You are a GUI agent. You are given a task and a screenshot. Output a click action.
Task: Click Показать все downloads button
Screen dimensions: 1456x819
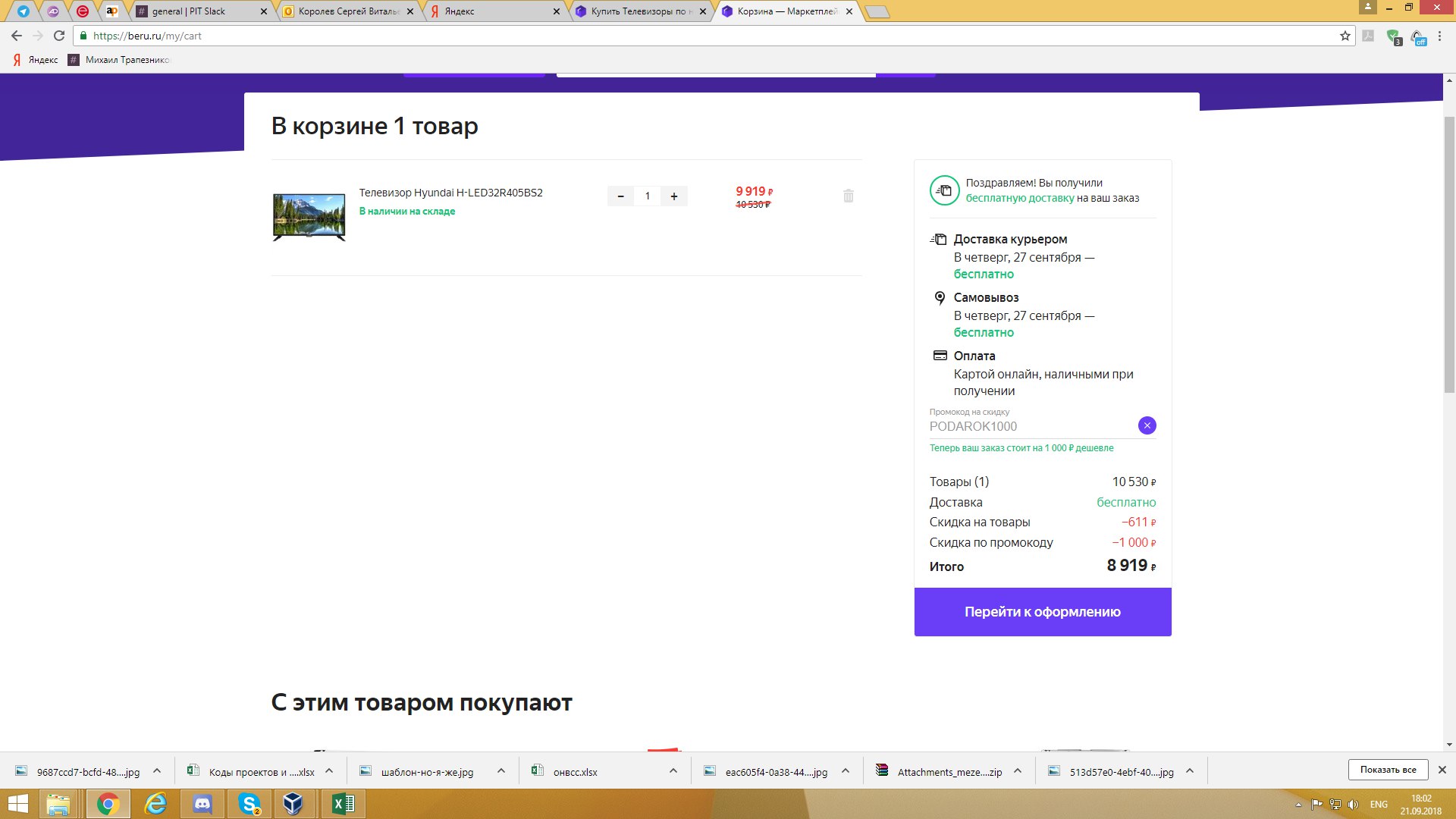point(1388,770)
